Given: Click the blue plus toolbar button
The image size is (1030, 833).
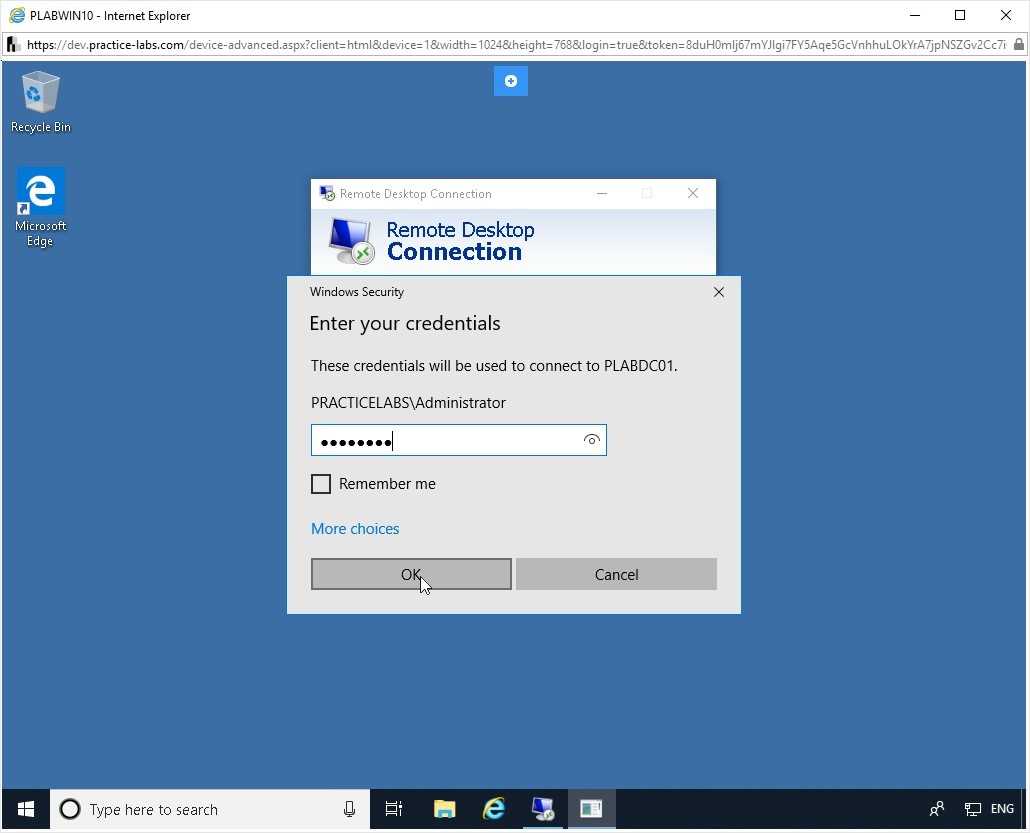Looking at the screenshot, I should (510, 81).
